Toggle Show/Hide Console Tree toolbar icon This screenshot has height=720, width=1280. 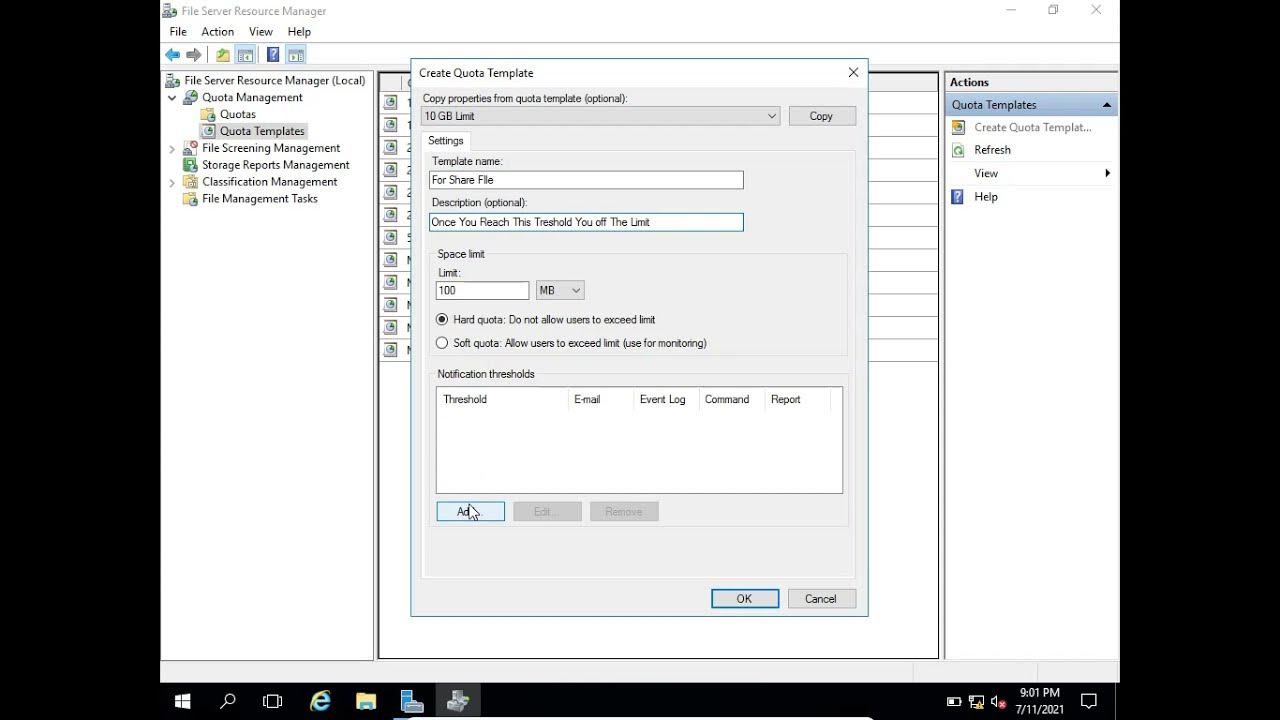pos(245,55)
